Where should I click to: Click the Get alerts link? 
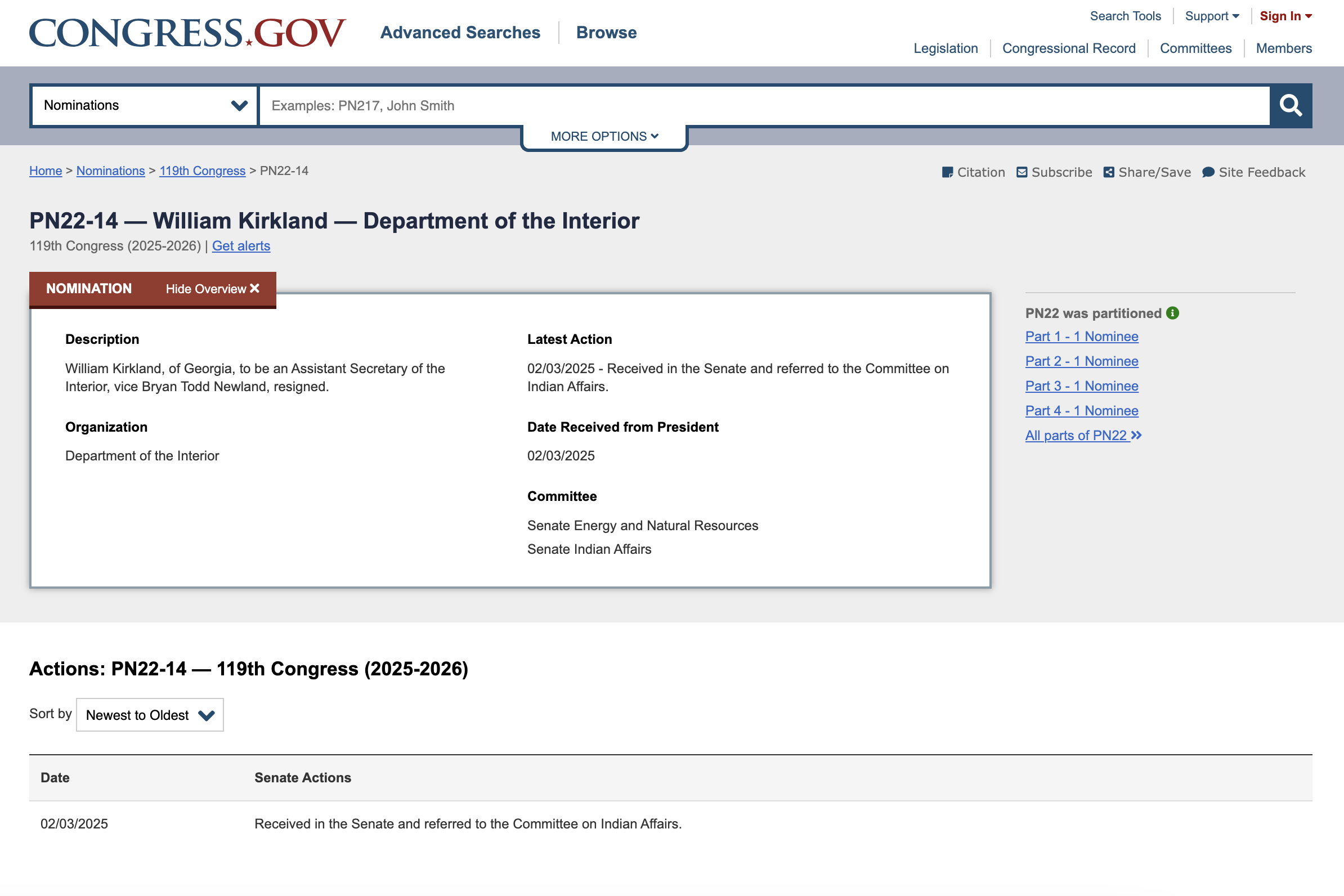pyautogui.click(x=241, y=246)
